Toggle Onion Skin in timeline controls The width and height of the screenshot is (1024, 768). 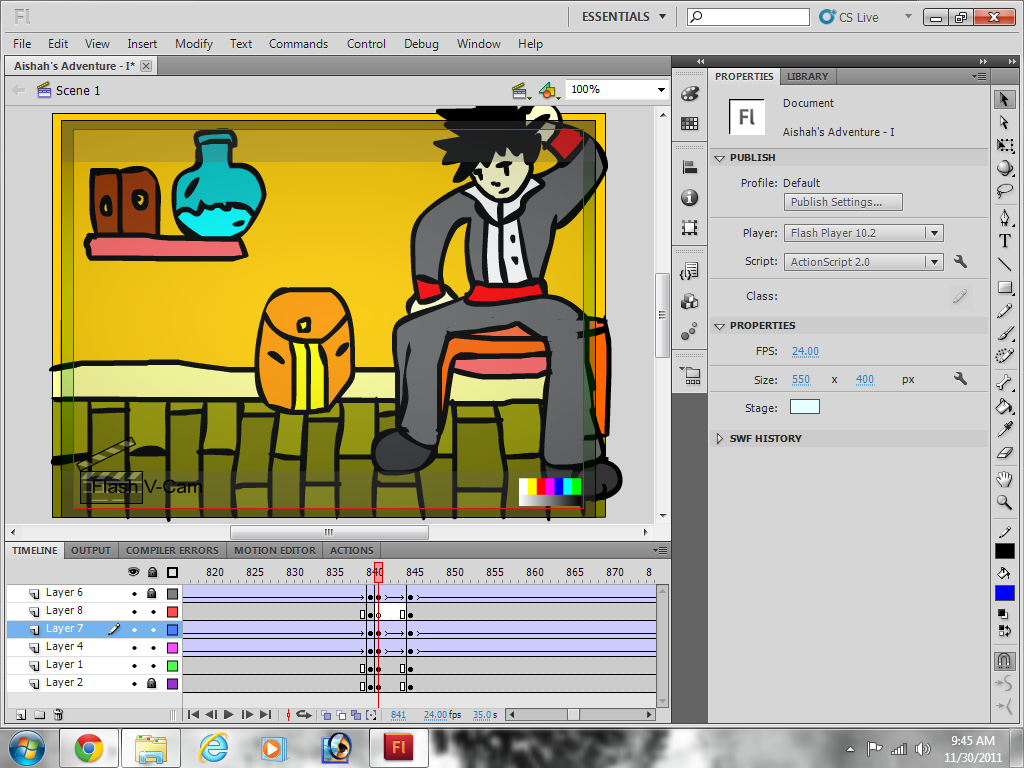[326, 714]
